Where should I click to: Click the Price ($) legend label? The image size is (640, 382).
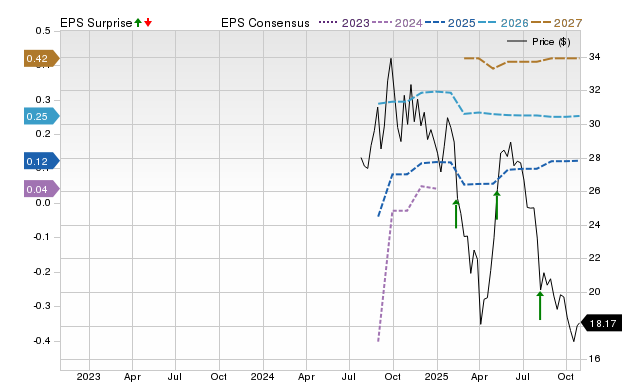coord(551,42)
